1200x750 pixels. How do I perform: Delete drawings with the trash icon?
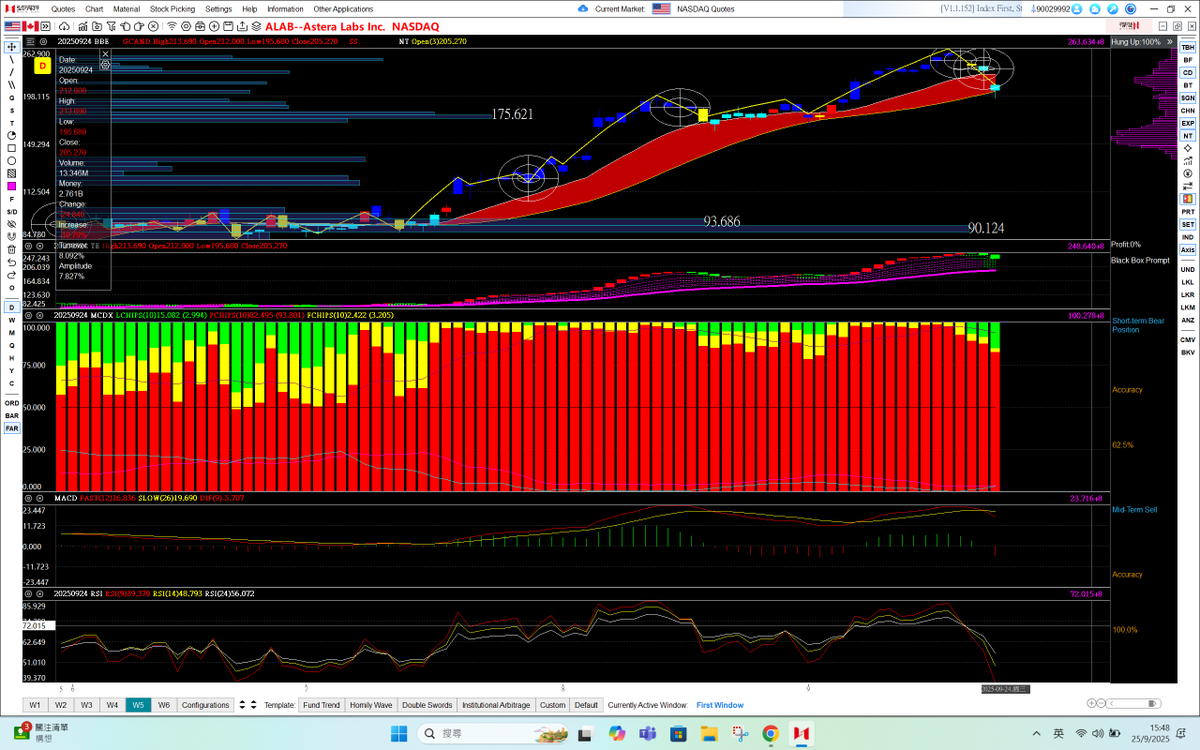[12, 251]
